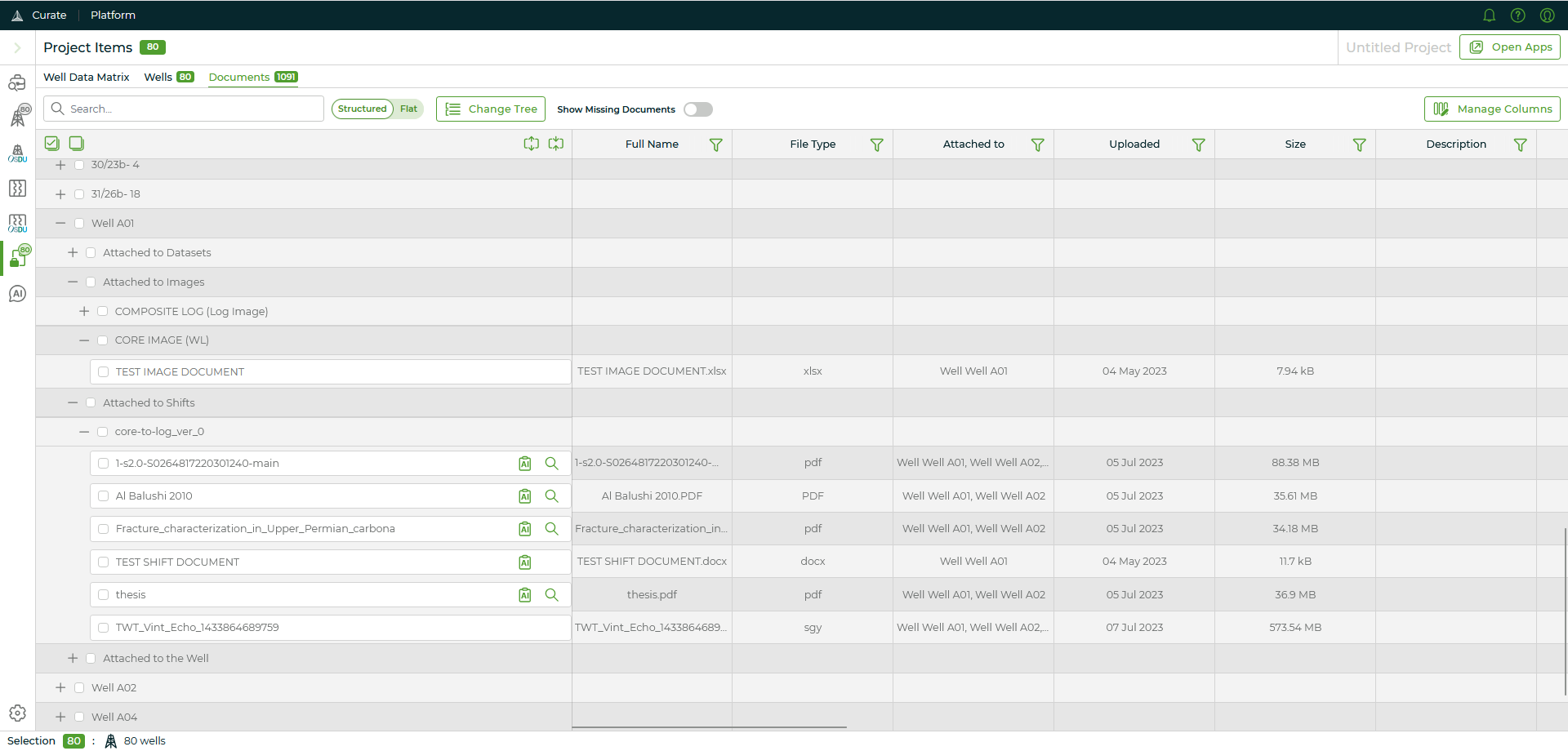The width and height of the screenshot is (1568, 751).
Task: Click the collapse all tree icon
Action: (x=556, y=144)
